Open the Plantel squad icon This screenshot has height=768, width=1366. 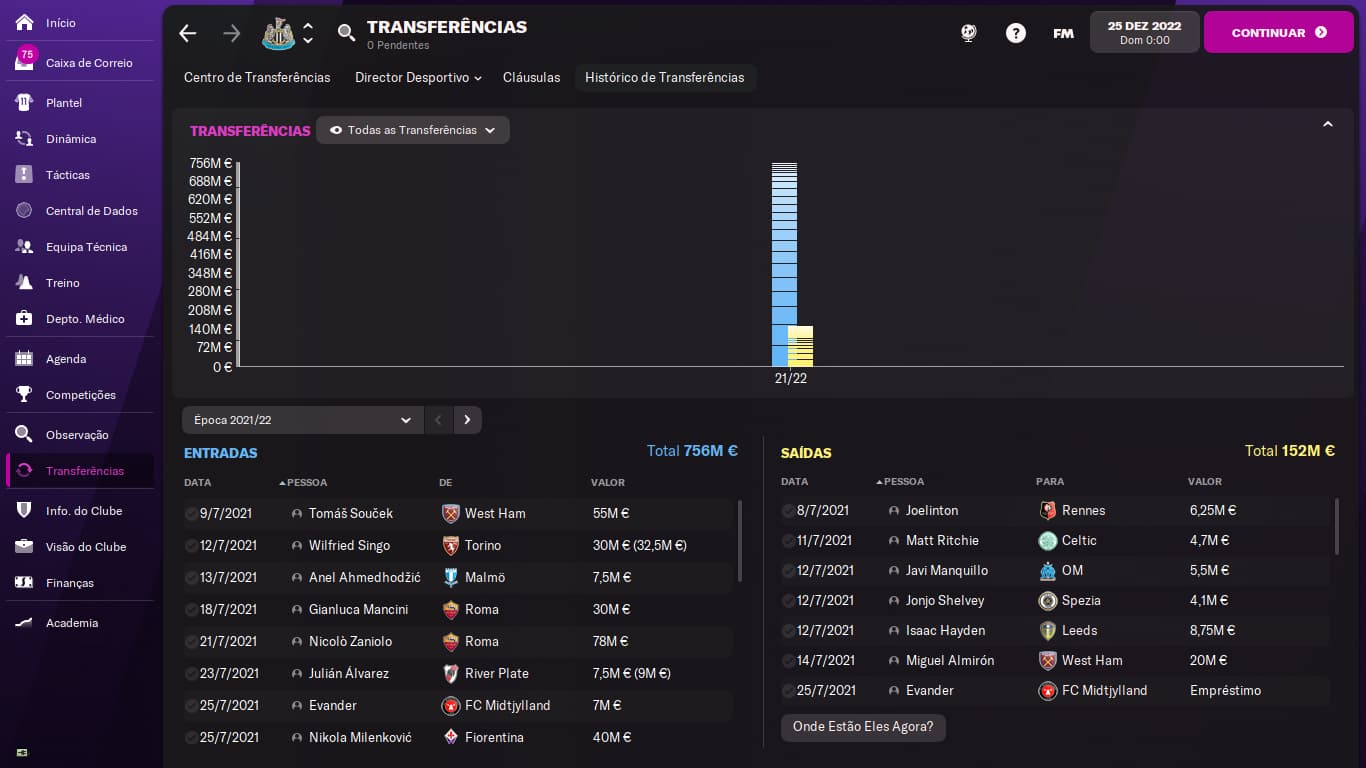pos(25,102)
